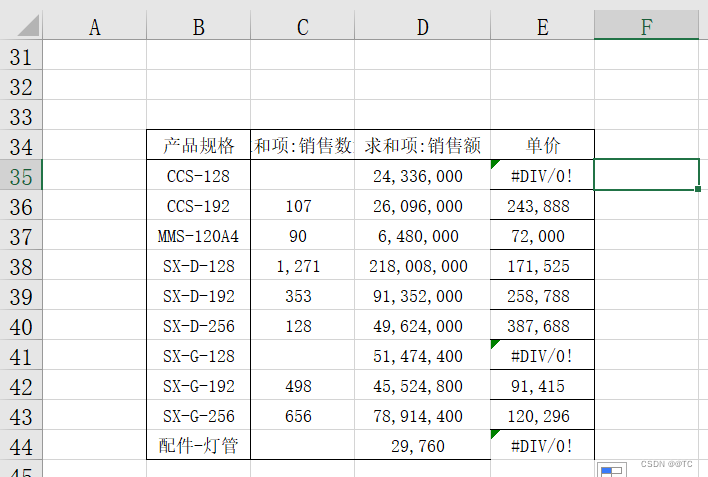The image size is (708, 477).
Task: Select the sales amount 26,096,000
Action: point(423,206)
